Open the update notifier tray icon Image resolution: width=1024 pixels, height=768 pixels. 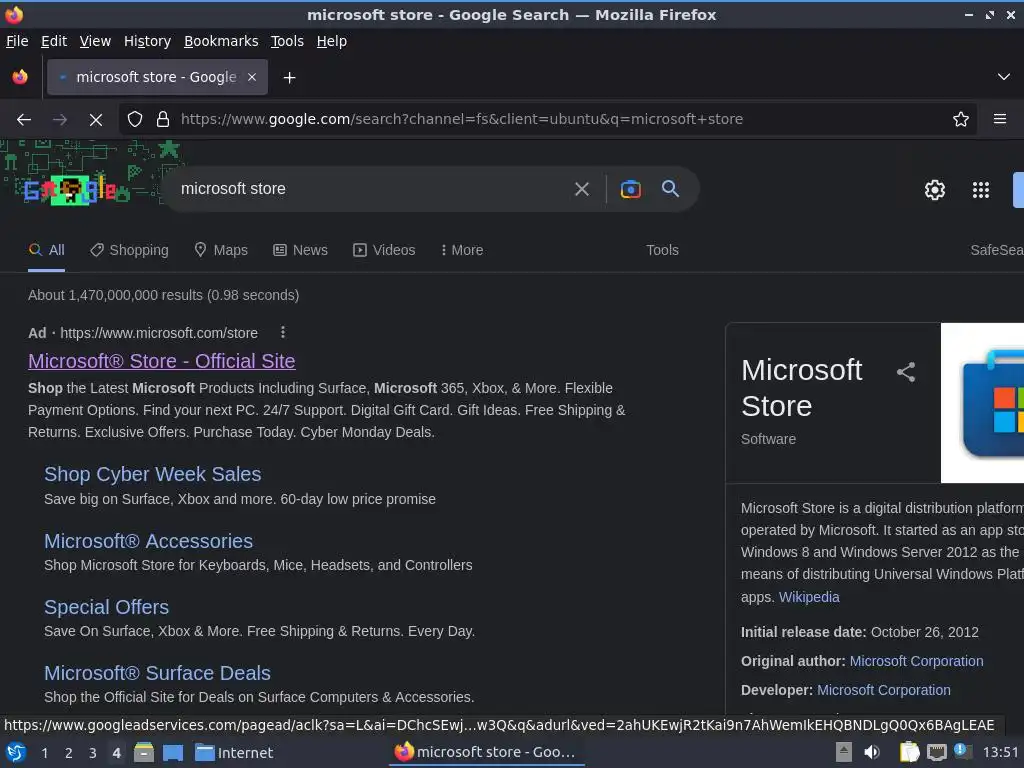(x=963, y=751)
